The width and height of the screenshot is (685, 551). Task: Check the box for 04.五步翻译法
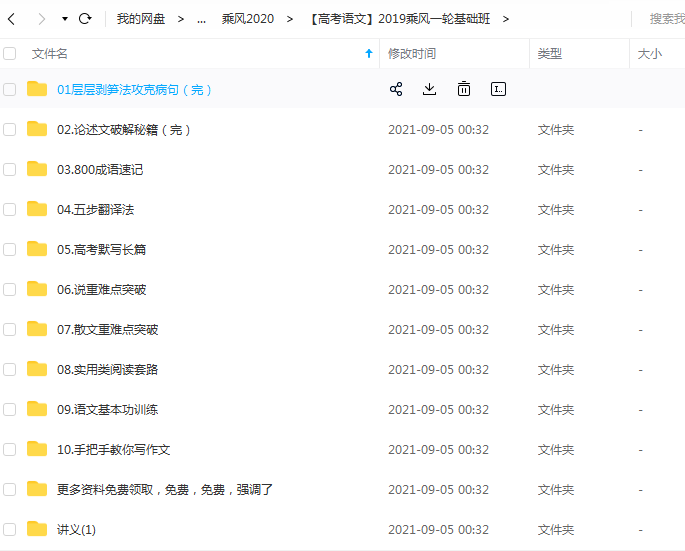(10, 209)
